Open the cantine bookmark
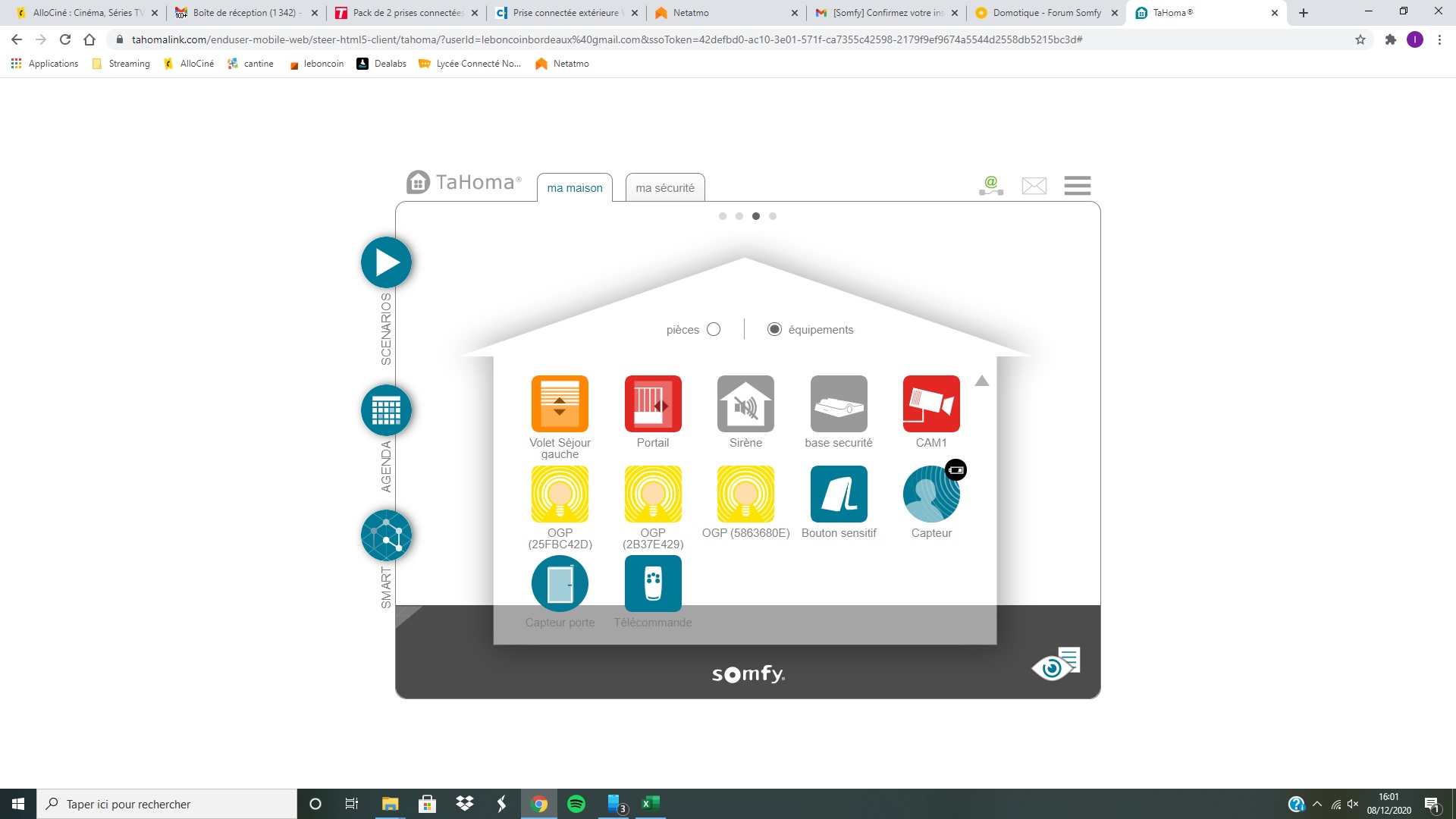 250,64
